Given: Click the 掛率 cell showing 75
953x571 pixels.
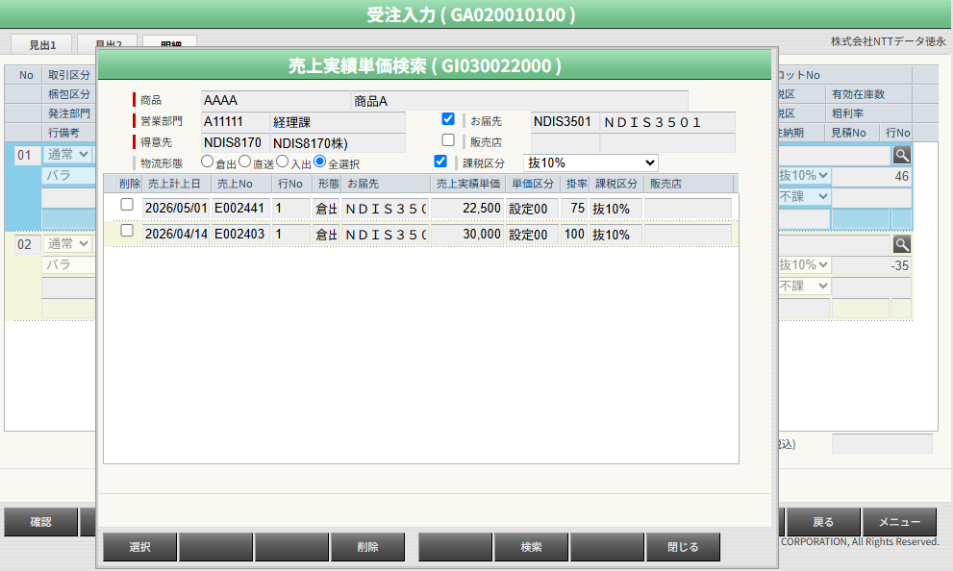Looking at the screenshot, I should tap(574, 209).
